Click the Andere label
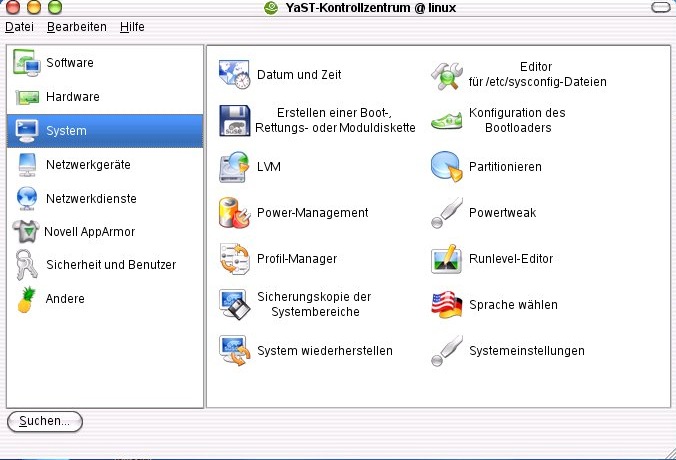The height and width of the screenshot is (460, 676). (x=65, y=299)
